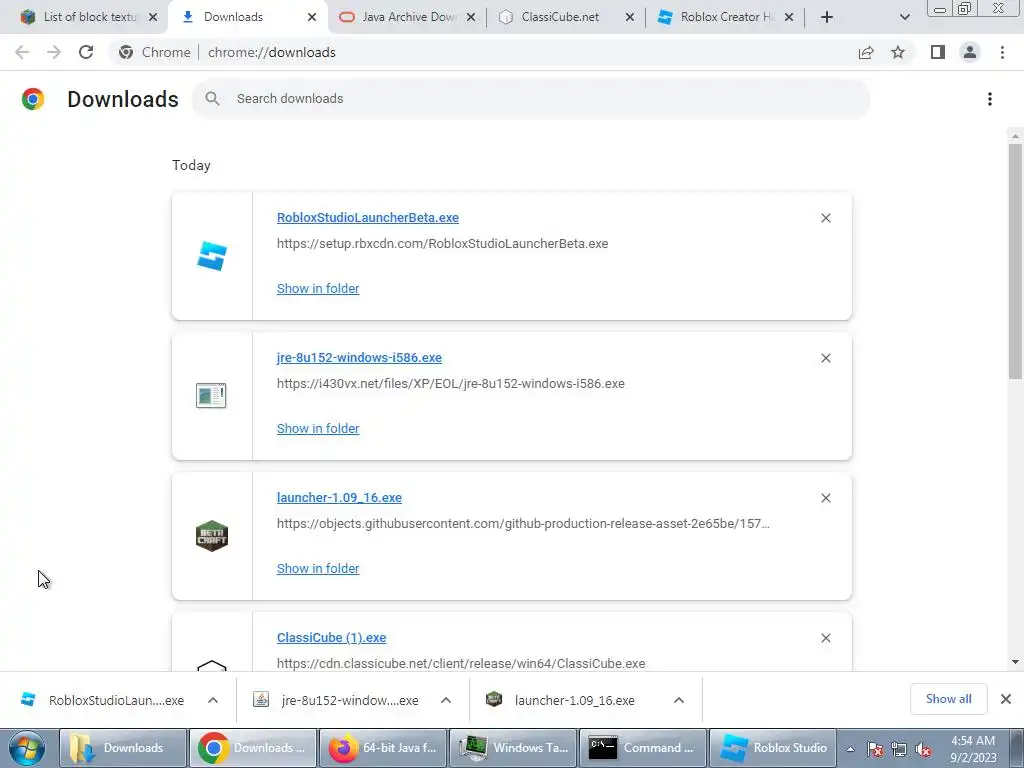Image resolution: width=1024 pixels, height=768 pixels.
Task: Click the search magnifier icon
Action: (x=212, y=99)
